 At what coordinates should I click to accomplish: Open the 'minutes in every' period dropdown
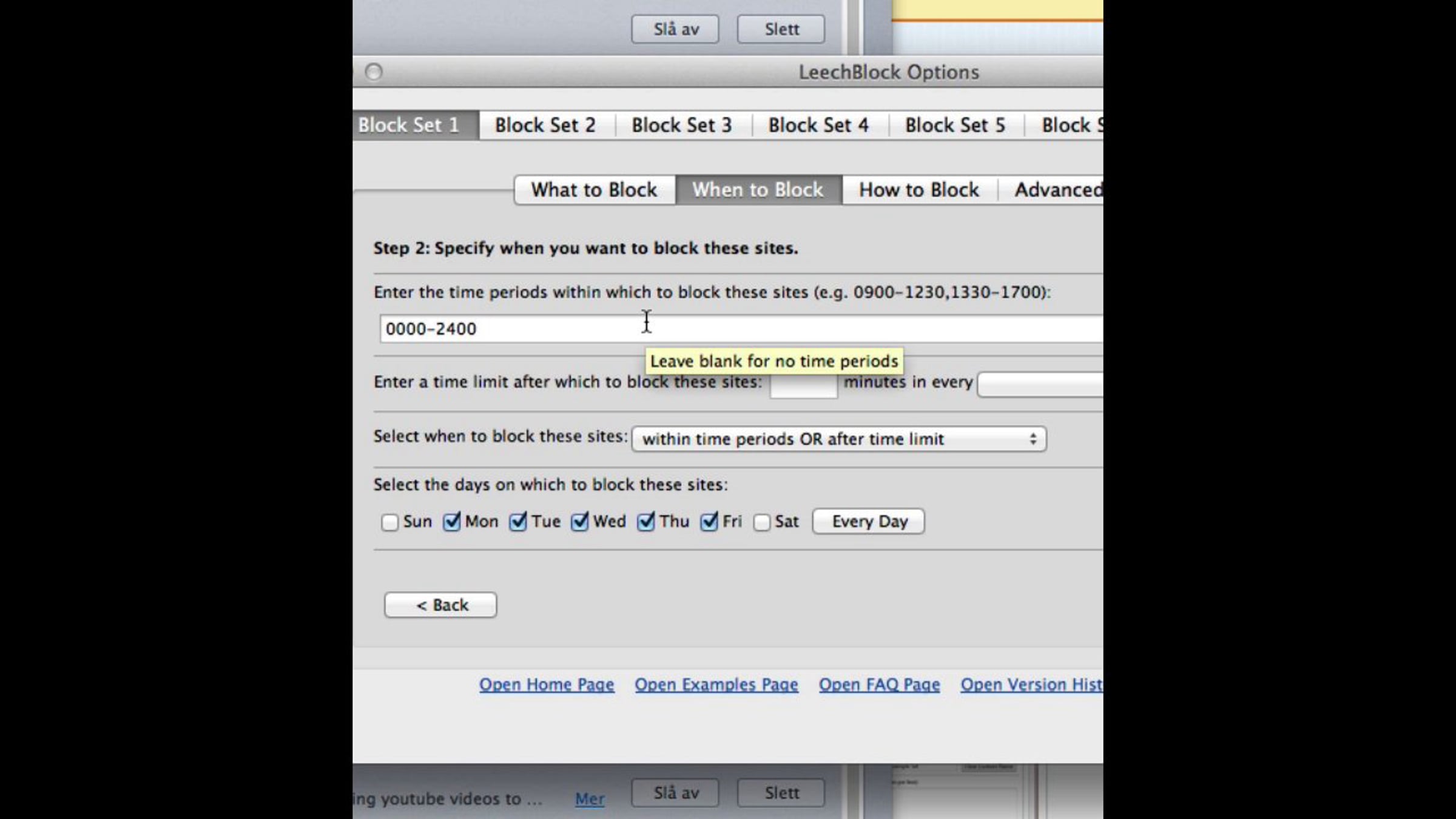coord(1040,385)
